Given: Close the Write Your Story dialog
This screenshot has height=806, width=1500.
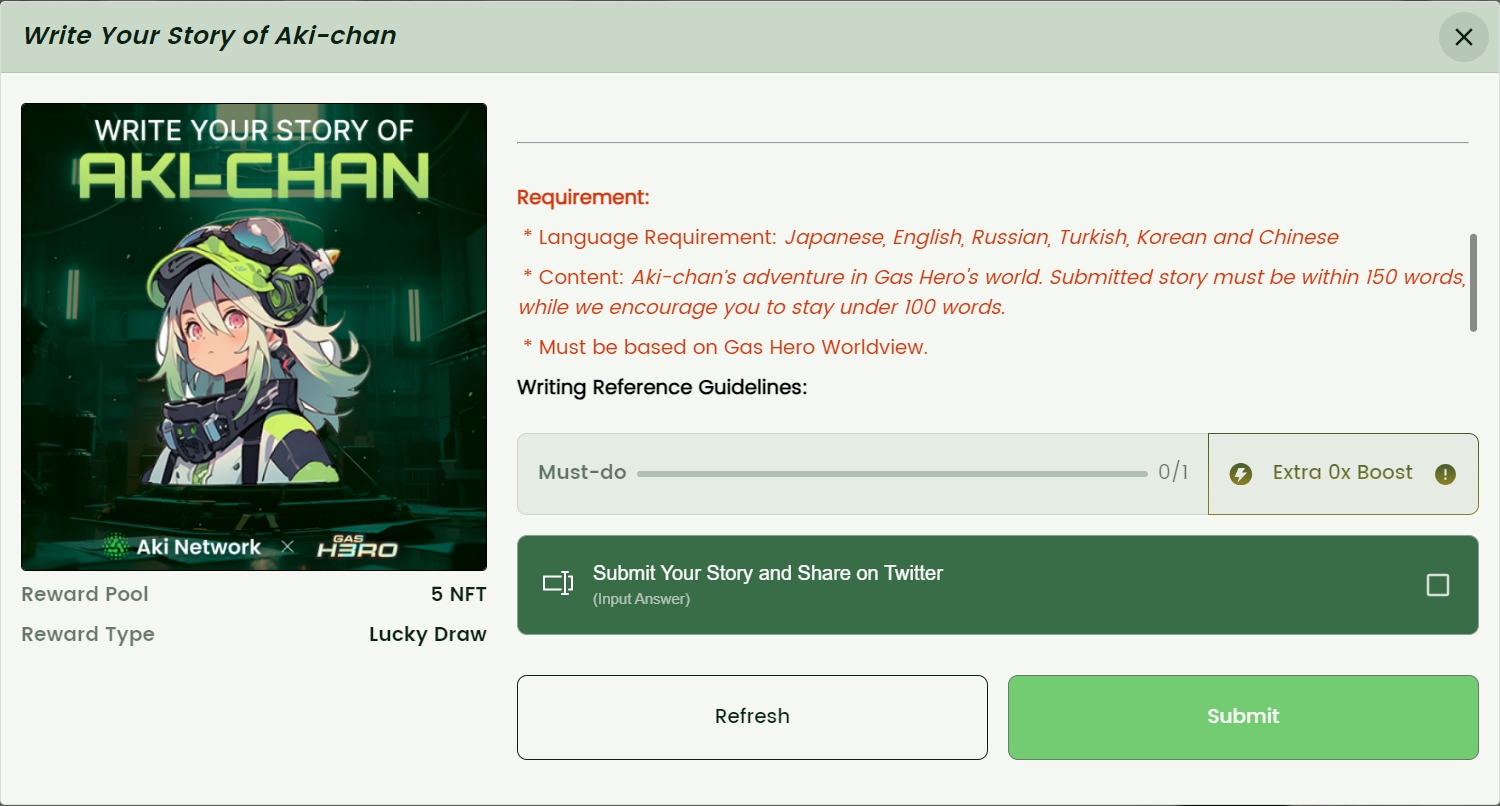Looking at the screenshot, I should tap(1464, 37).
